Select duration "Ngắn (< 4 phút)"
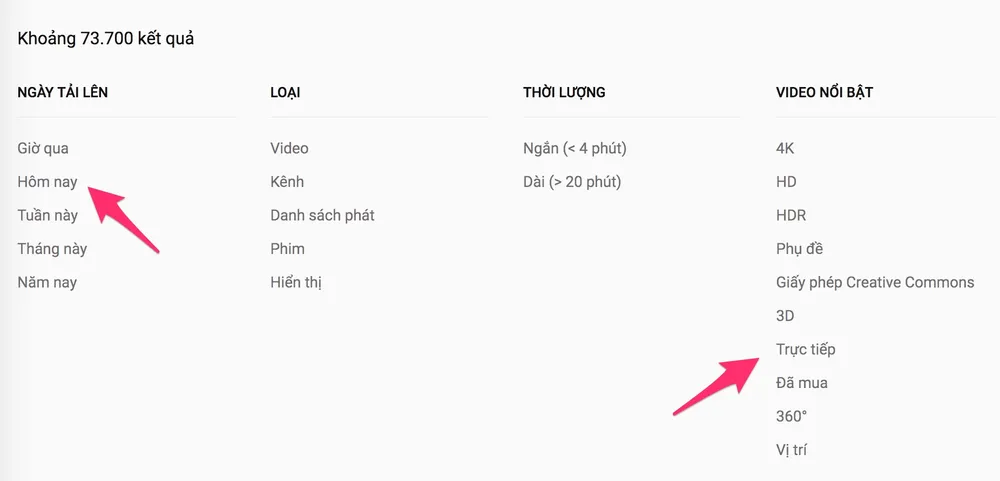 click(574, 148)
